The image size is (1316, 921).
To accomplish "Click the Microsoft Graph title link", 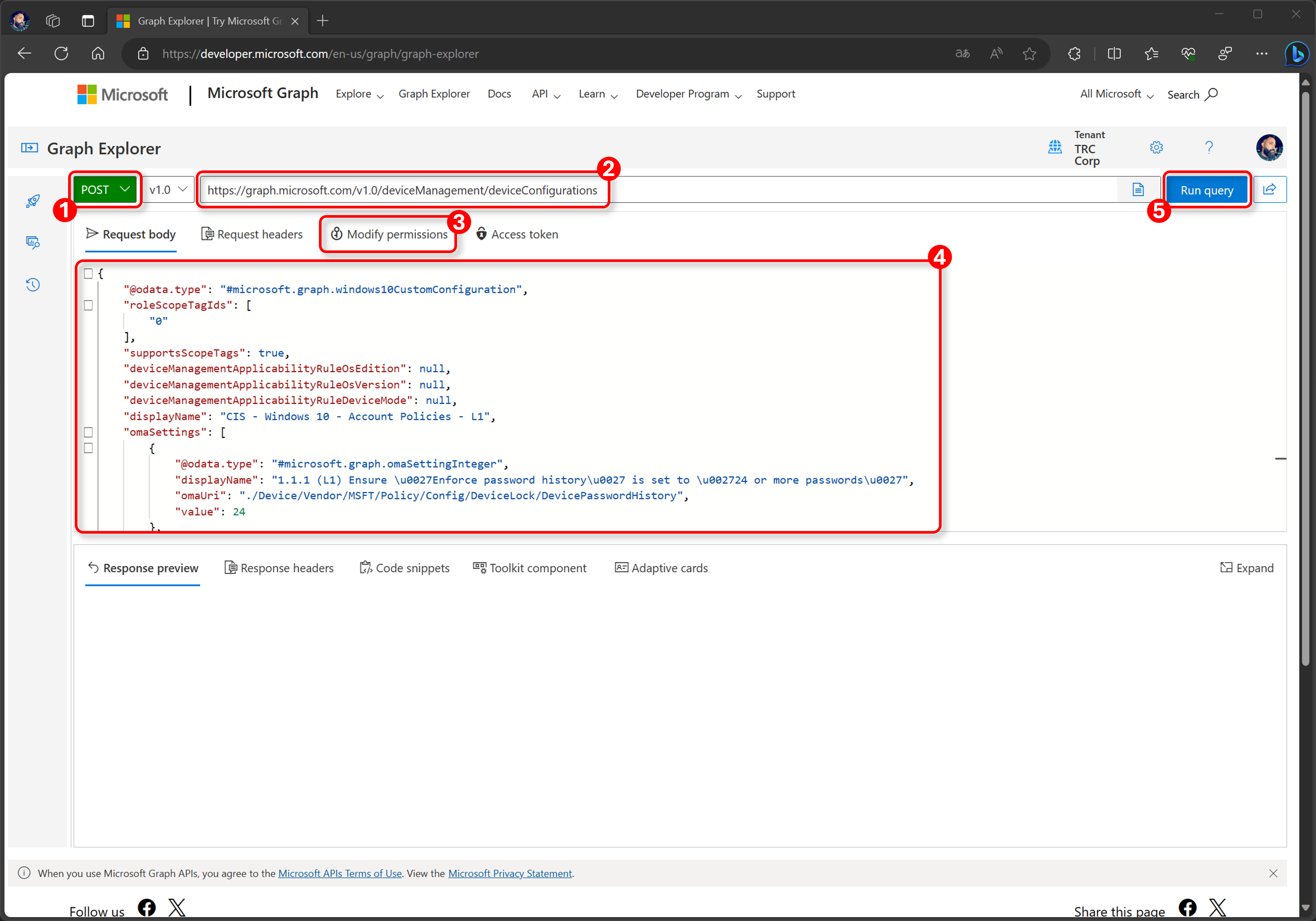I will [x=262, y=93].
